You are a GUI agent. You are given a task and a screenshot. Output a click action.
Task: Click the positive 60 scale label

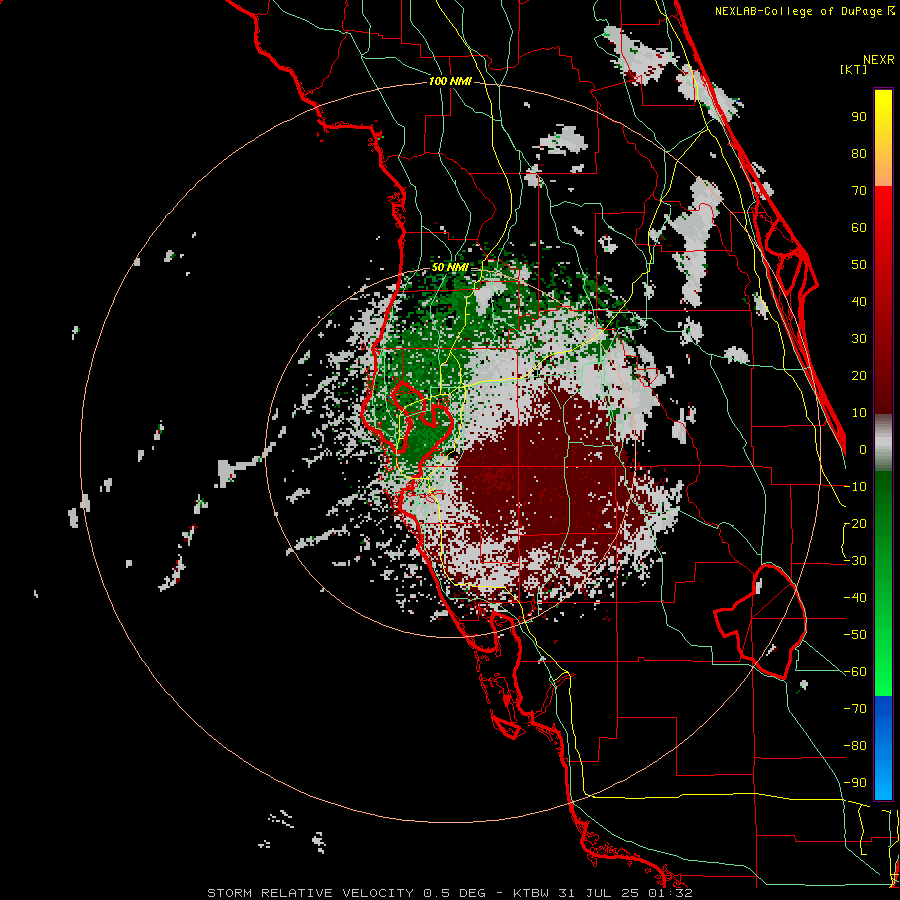[859, 227]
